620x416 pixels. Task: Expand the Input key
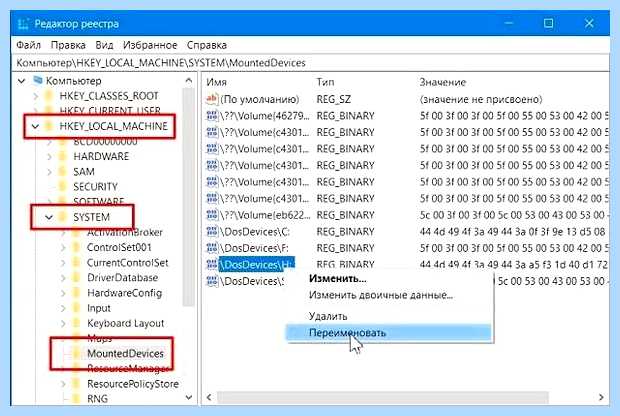tap(63, 308)
